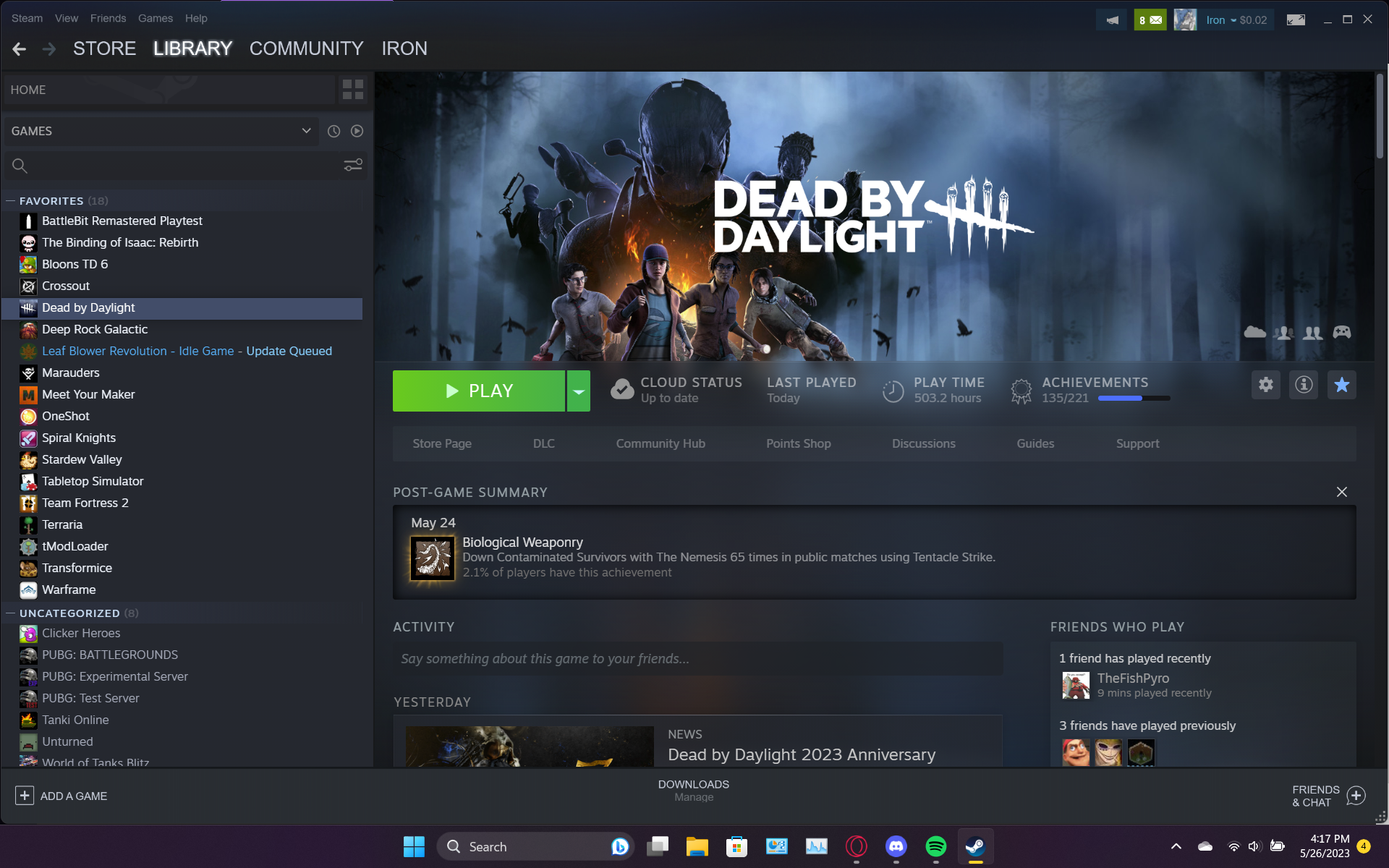The image size is (1389, 868).
Task: Open the Store tab
Action: tap(104, 48)
